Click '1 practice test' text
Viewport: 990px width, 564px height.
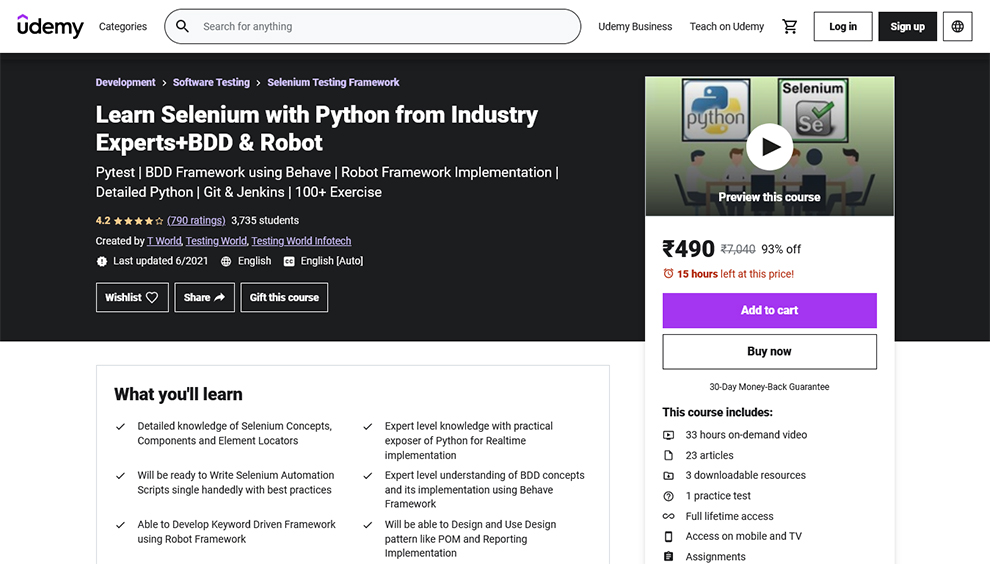pyautogui.click(x=718, y=496)
